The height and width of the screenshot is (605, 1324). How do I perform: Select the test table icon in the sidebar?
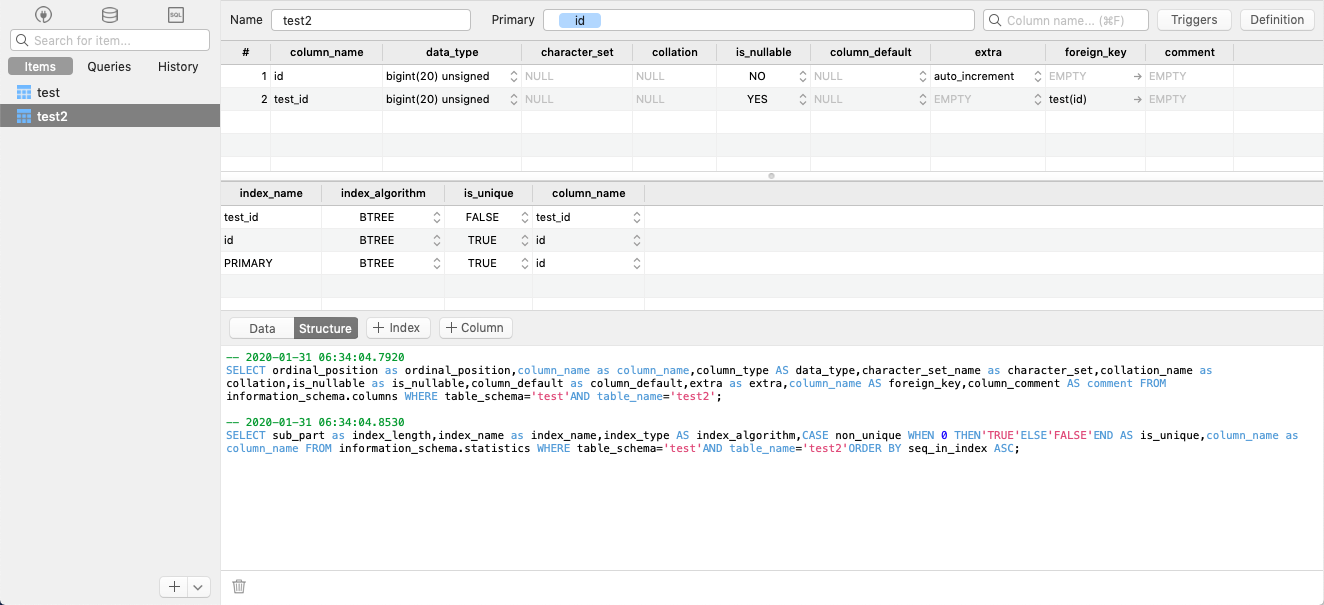23,91
